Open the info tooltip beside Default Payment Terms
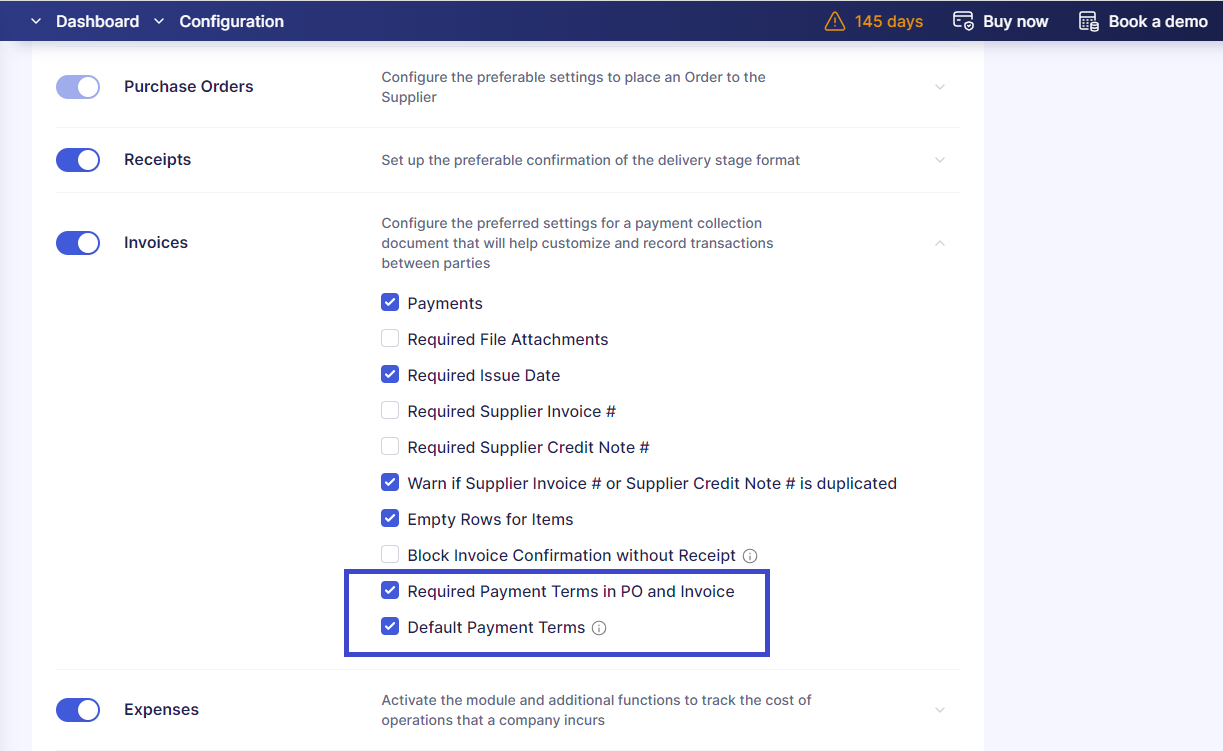Viewport: 1223px width, 751px height. pos(598,628)
